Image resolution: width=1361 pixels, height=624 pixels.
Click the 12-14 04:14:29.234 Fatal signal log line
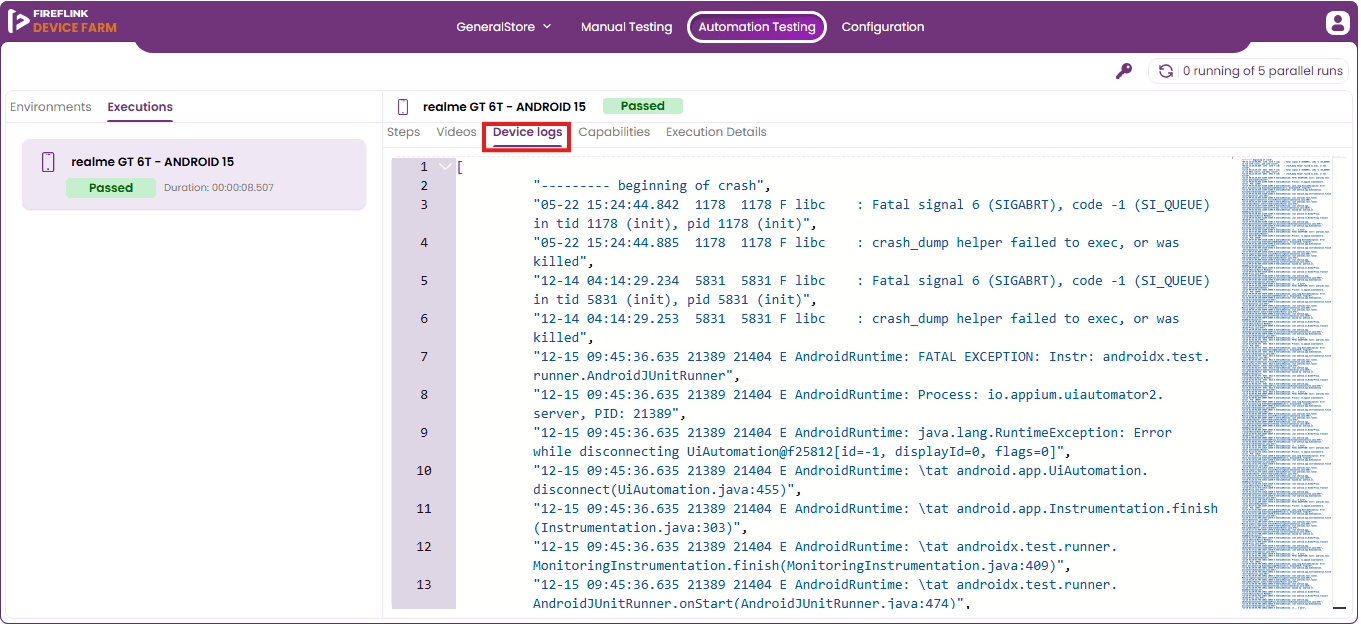tap(871, 290)
